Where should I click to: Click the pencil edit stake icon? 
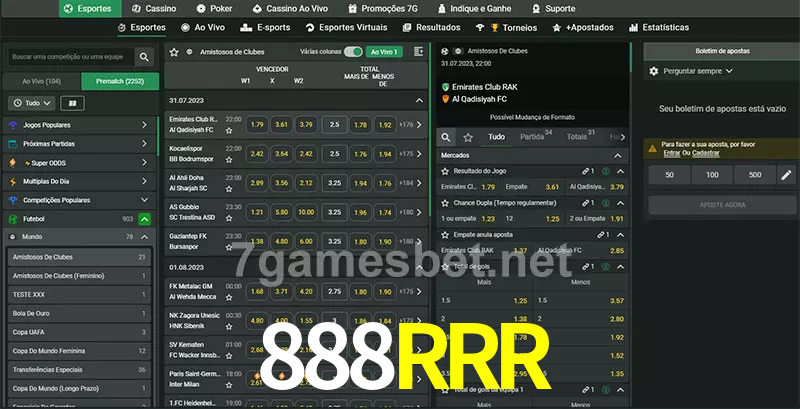pyautogui.click(x=786, y=175)
